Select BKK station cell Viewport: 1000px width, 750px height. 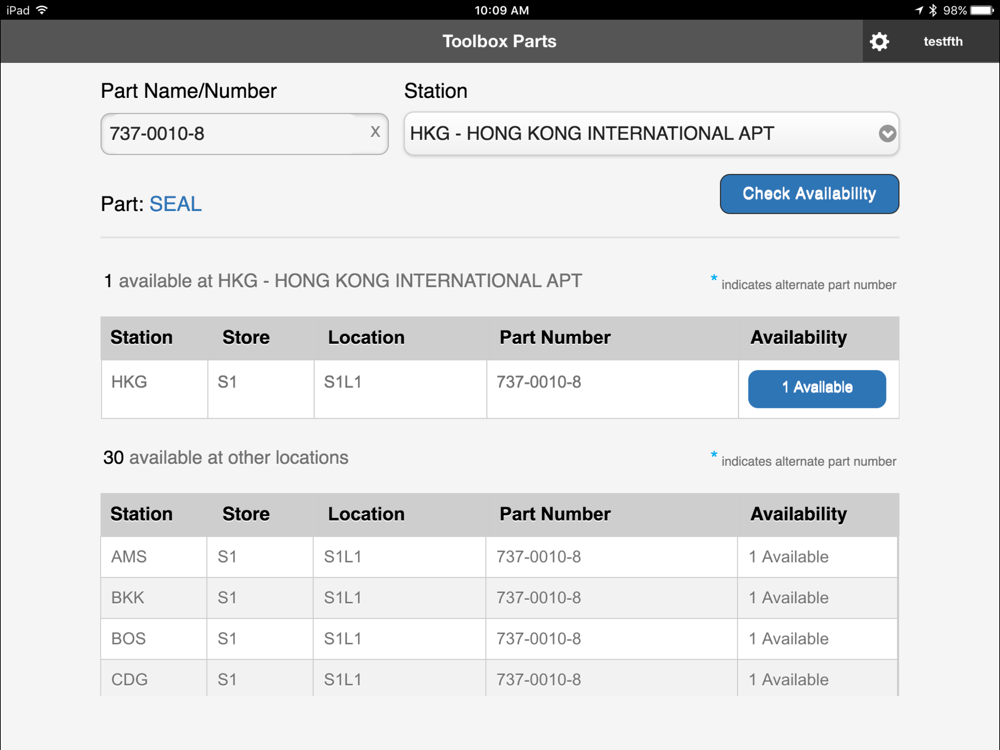point(154,598)
